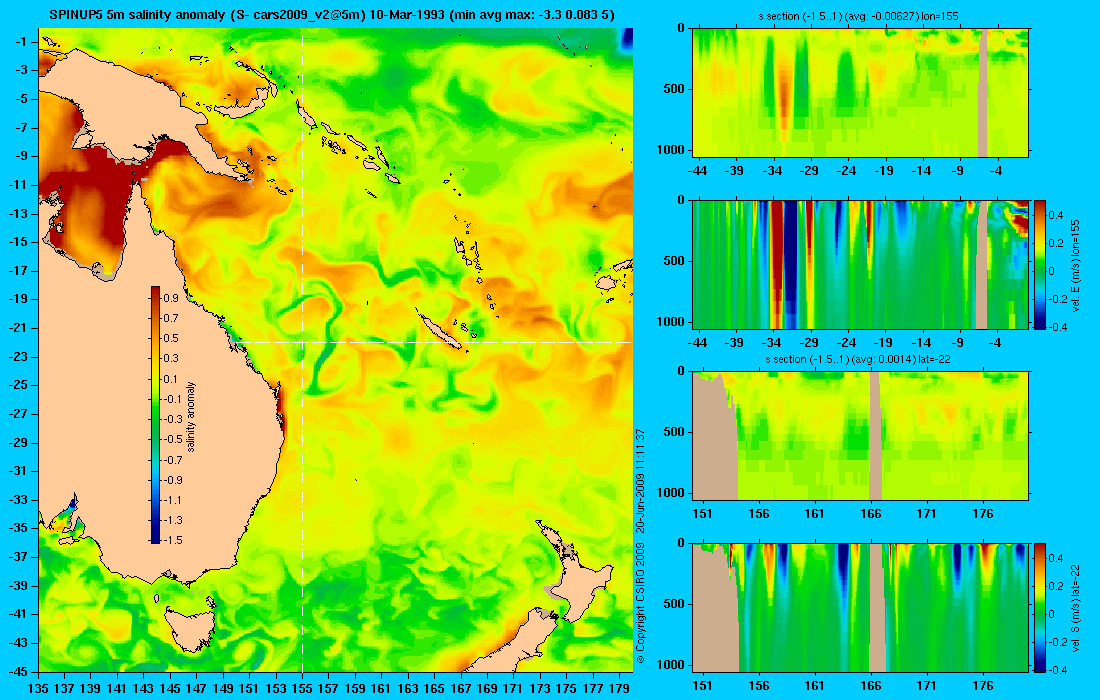
Task: Select the 's section ... lat=-22' panel title
Action: click(x=860, y=359)
